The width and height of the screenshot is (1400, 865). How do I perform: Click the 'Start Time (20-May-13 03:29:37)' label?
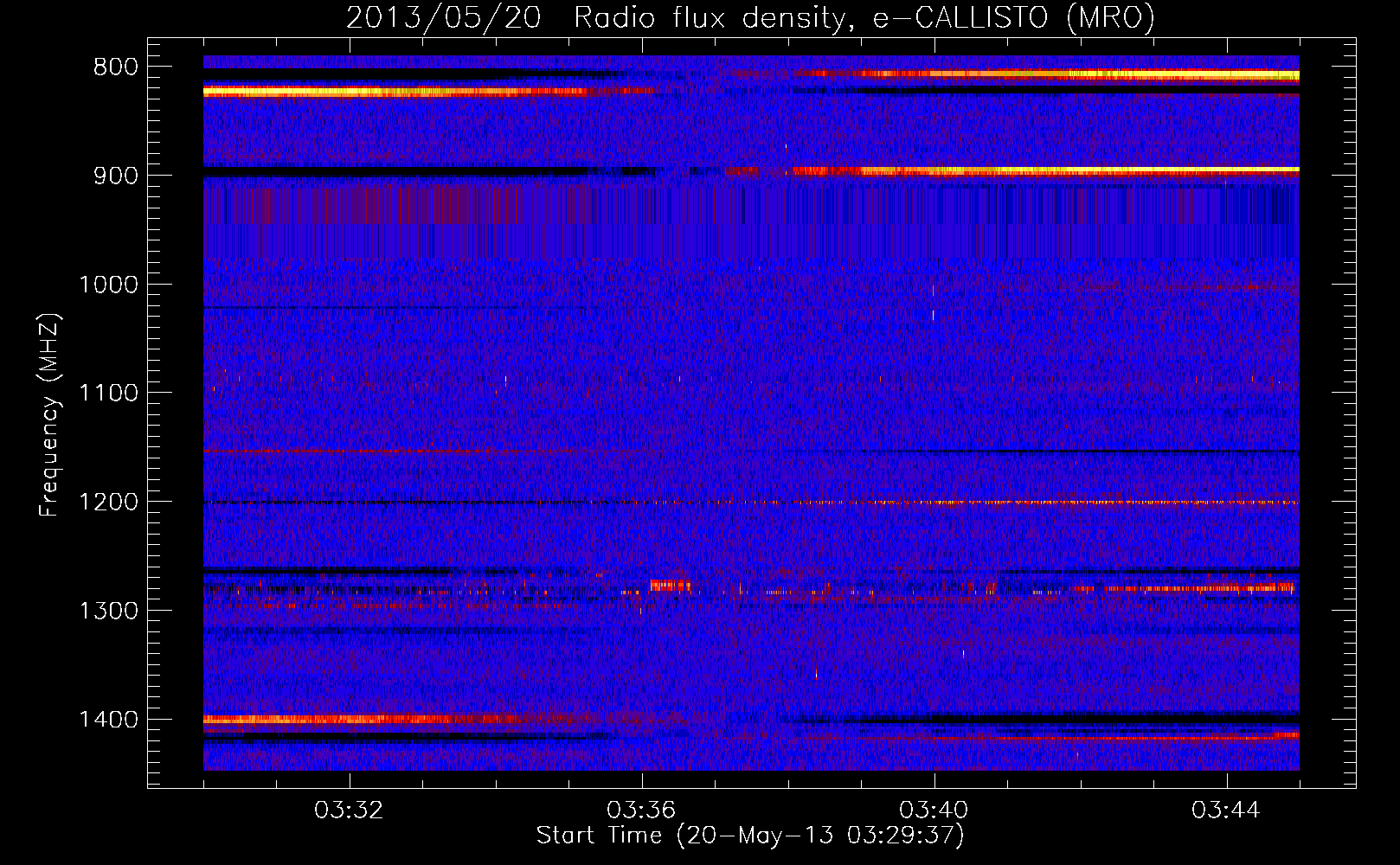(x=749, y=836)
